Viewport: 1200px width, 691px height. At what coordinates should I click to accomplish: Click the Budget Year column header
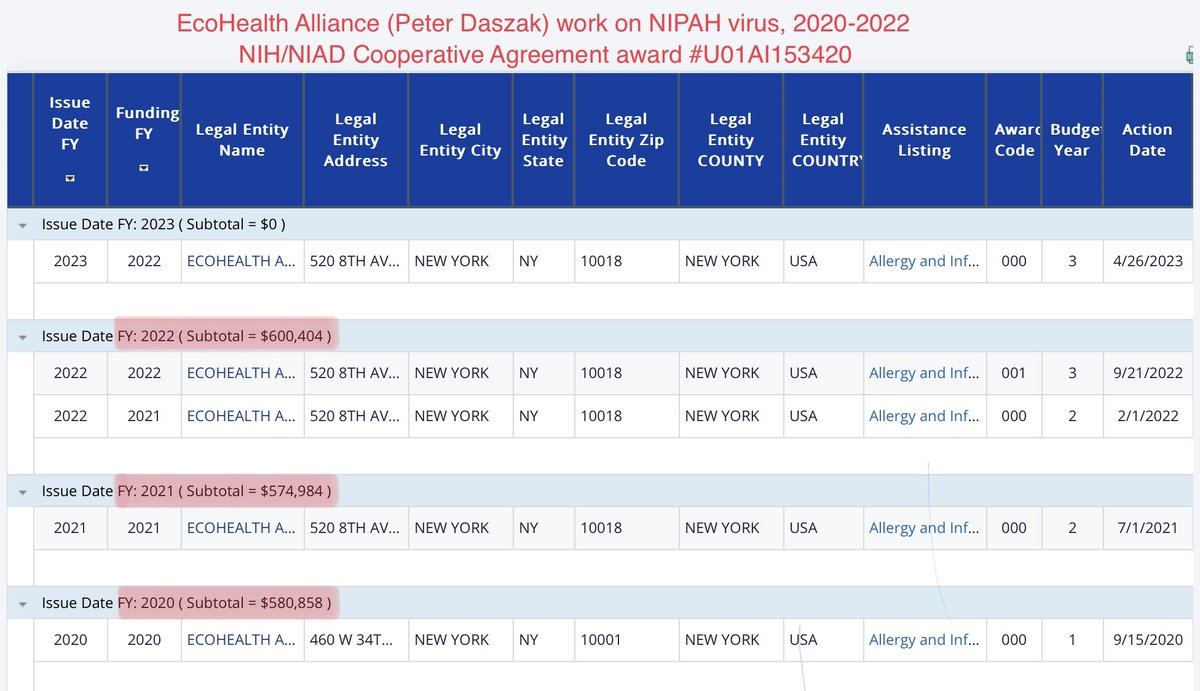tap(1072, 140)
